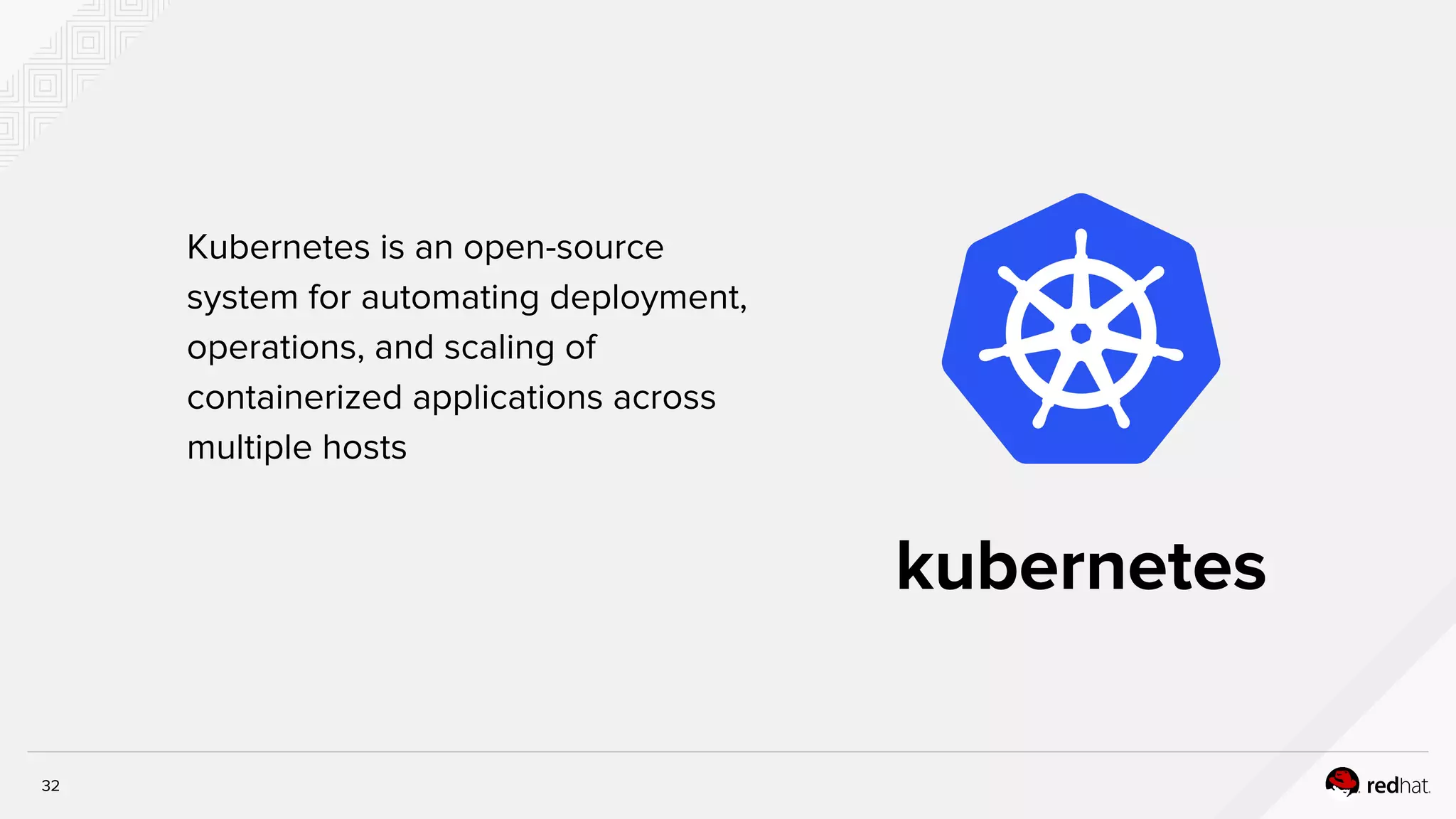
Task: Click the blue Kubernetes wheel logo
Action: click(x=1081, y=328)
